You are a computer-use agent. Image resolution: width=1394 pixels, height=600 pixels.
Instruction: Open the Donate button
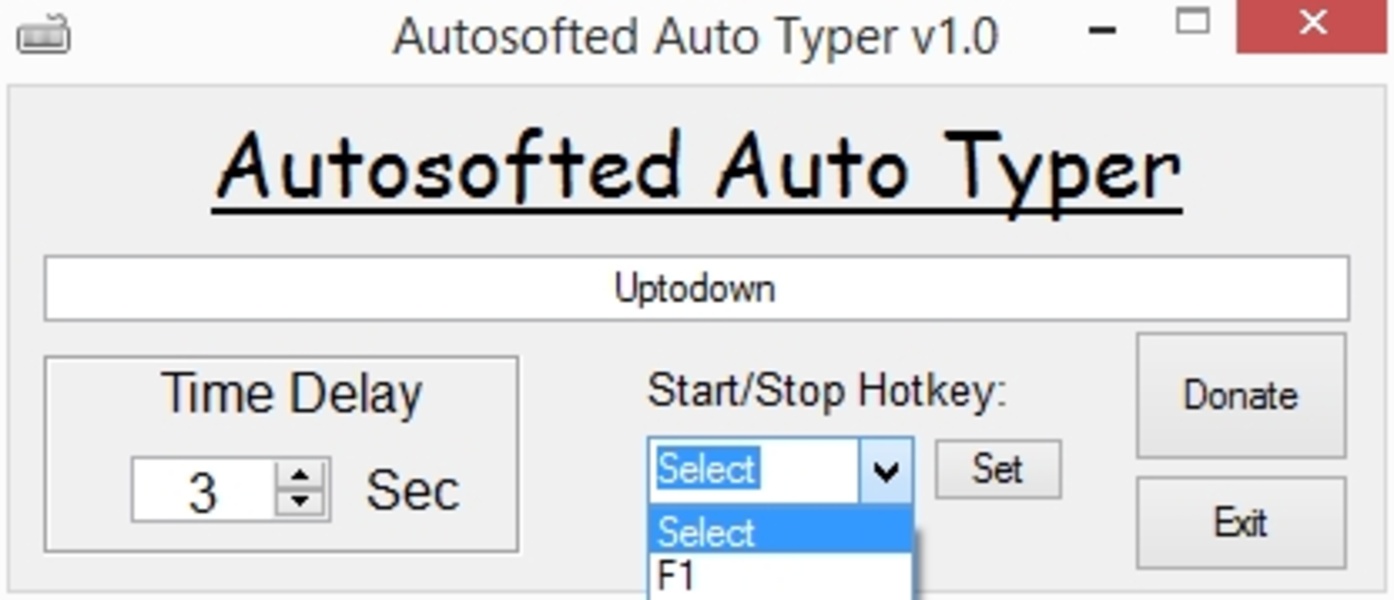tap(1241, 395)
